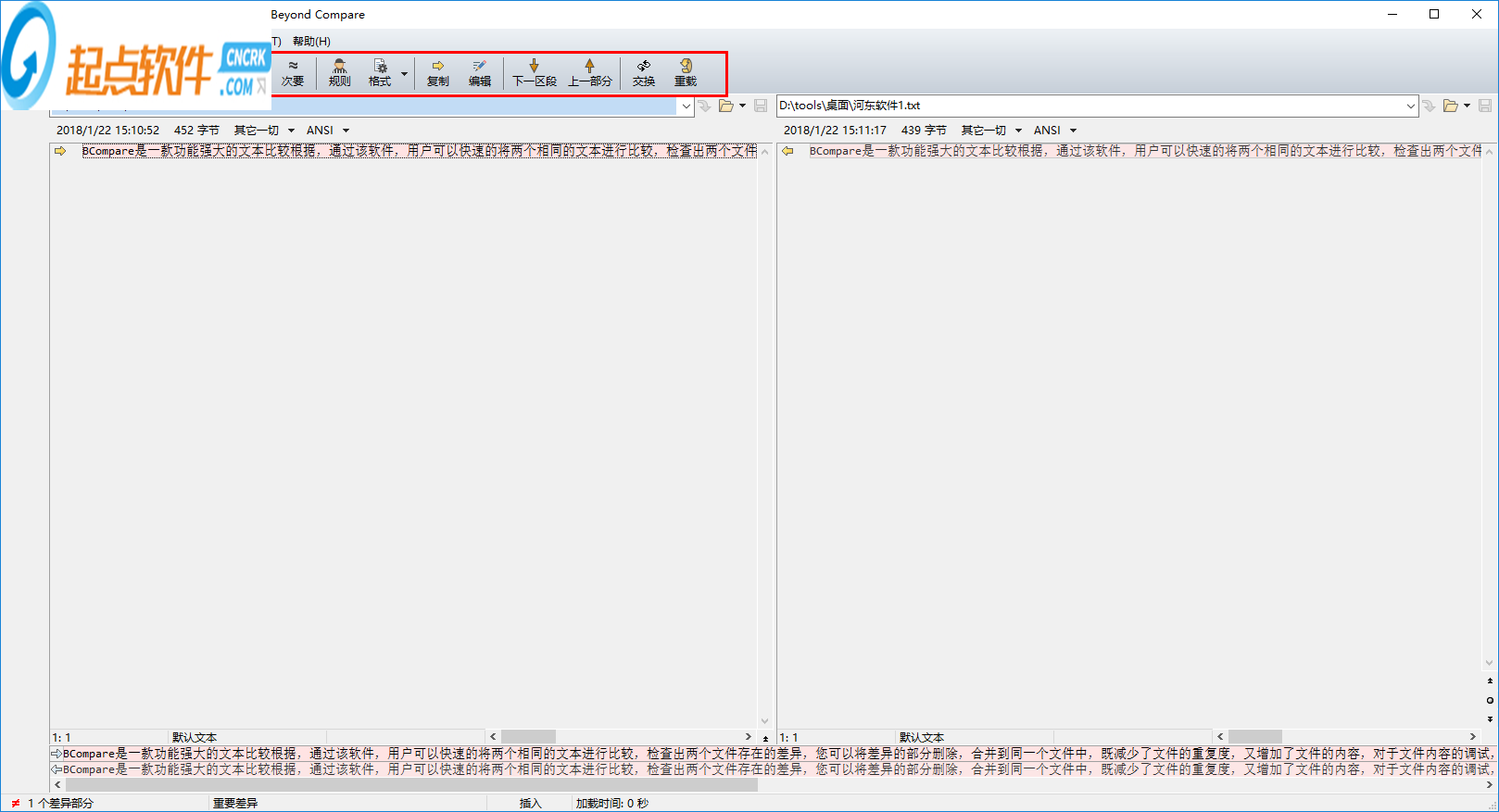The image size is (1499, 812).
Task: Click the first line in bottom detail pane
Action: tap(774, 754)
